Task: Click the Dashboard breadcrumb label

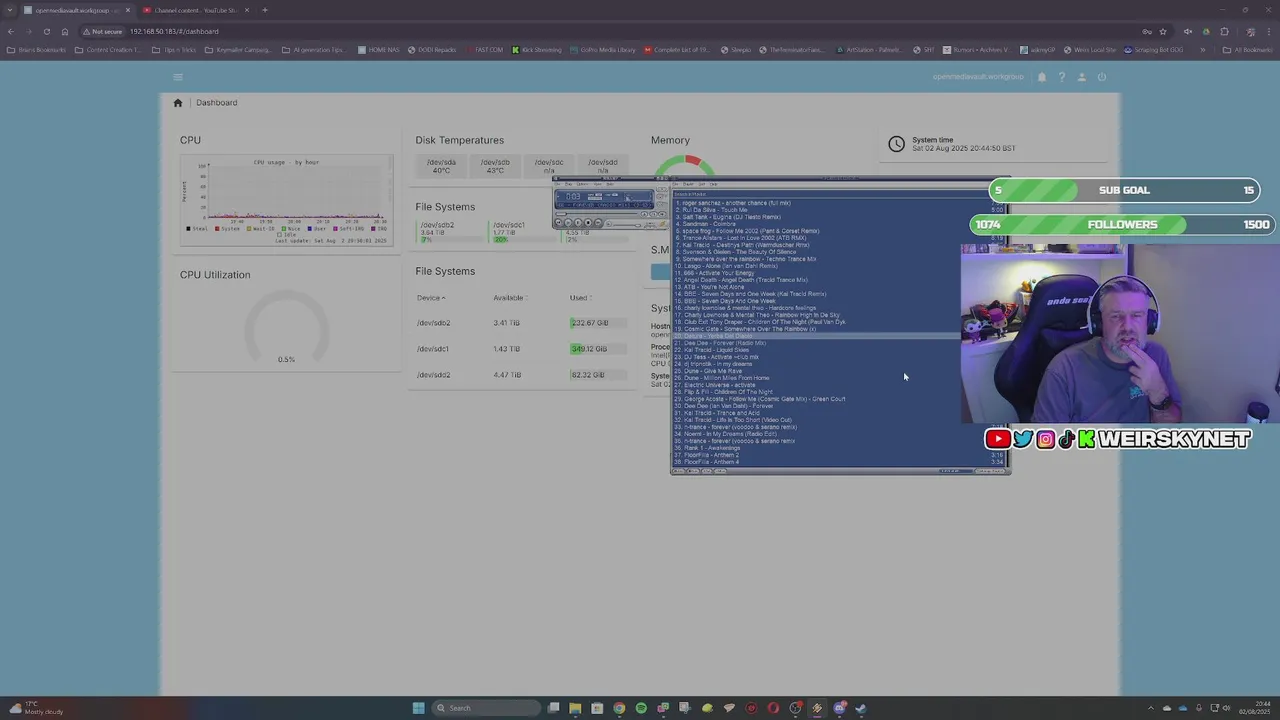Action: coord(217,103)
